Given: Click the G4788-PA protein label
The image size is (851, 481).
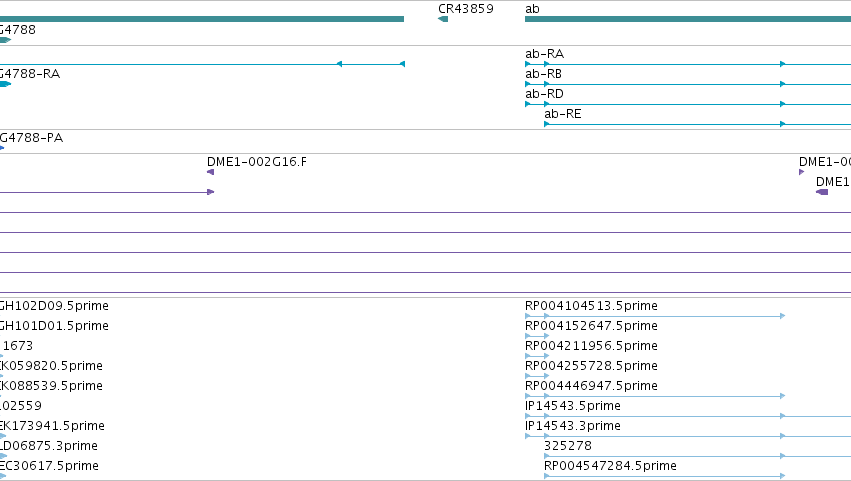Looking at the screenshot, I should coord(31,138).
